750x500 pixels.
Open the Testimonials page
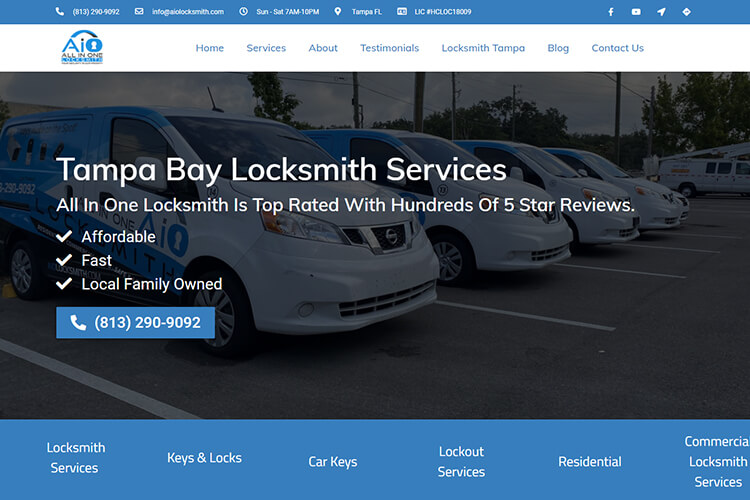(x=389, y=48)
